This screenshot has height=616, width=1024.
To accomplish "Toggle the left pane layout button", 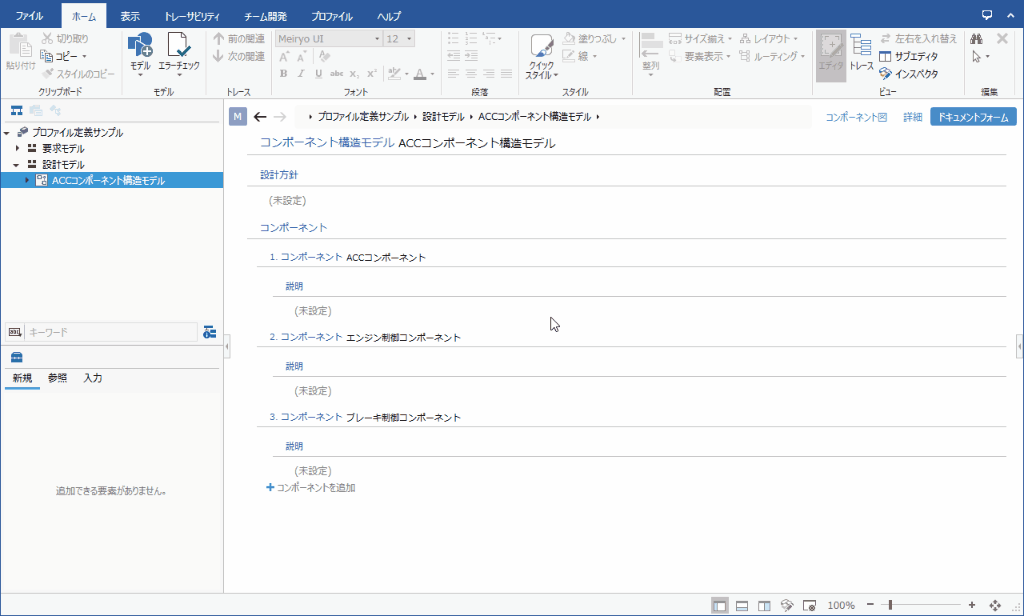I will click(720, 605).
